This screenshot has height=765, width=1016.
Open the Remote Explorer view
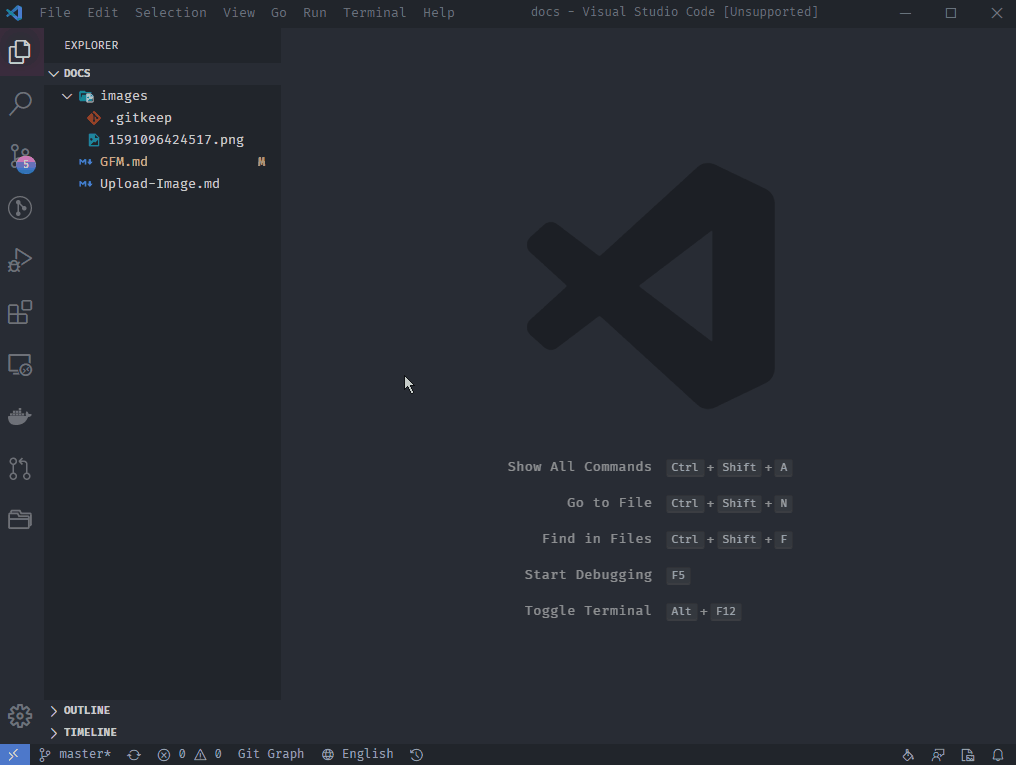coord(20,365)
